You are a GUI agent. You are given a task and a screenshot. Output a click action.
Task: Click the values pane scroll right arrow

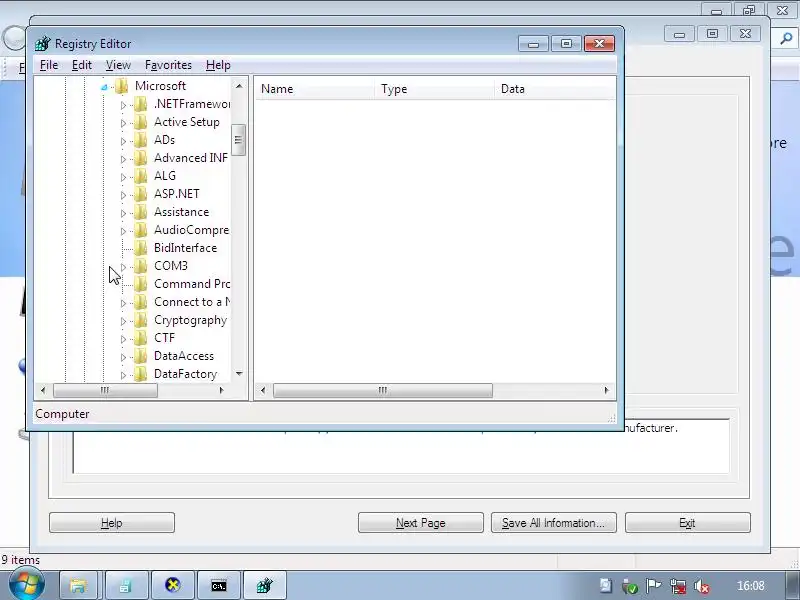[606, 390]
